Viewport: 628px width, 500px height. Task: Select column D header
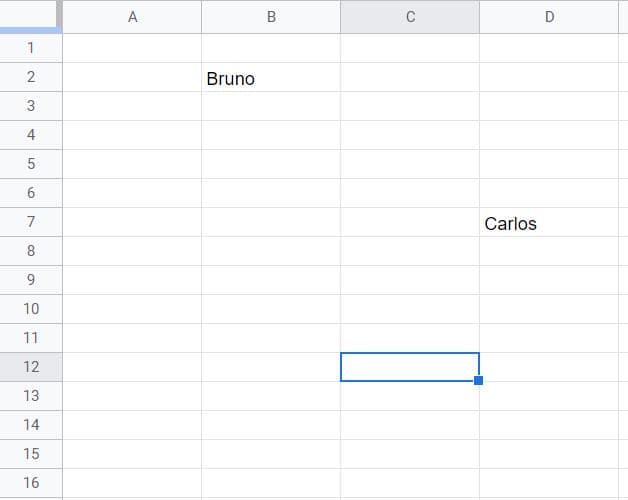pyautogui.click(x=549, y=17)
